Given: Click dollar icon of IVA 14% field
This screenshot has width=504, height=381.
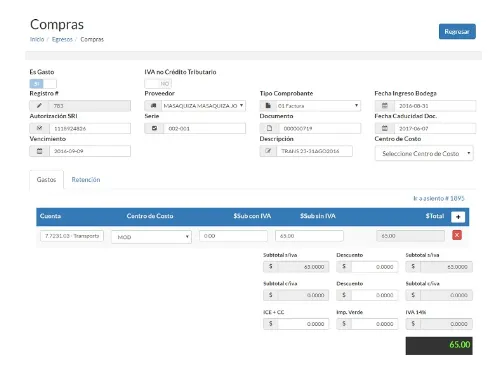Looking at the screenshot, I should [413, 323].
